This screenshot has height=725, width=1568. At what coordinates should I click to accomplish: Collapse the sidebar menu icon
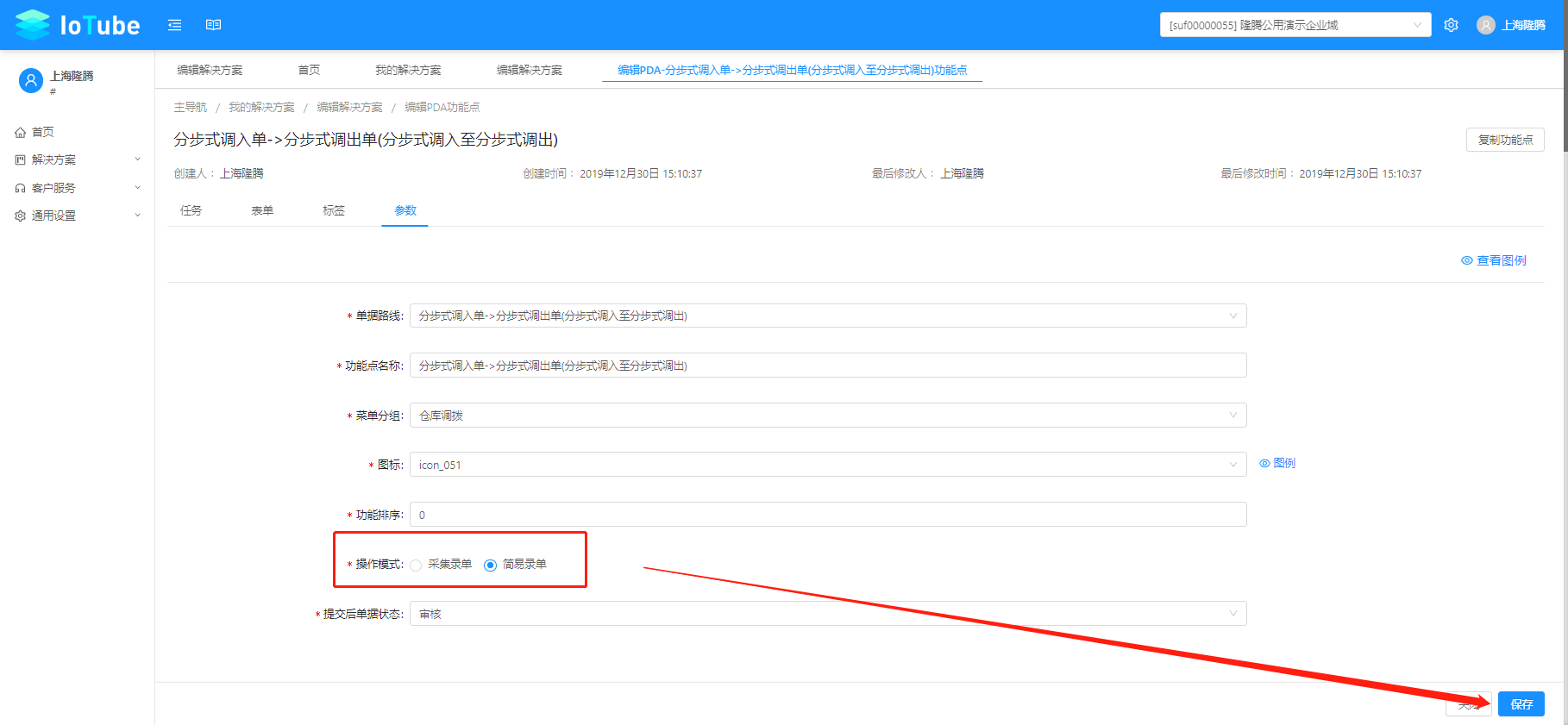174,25
